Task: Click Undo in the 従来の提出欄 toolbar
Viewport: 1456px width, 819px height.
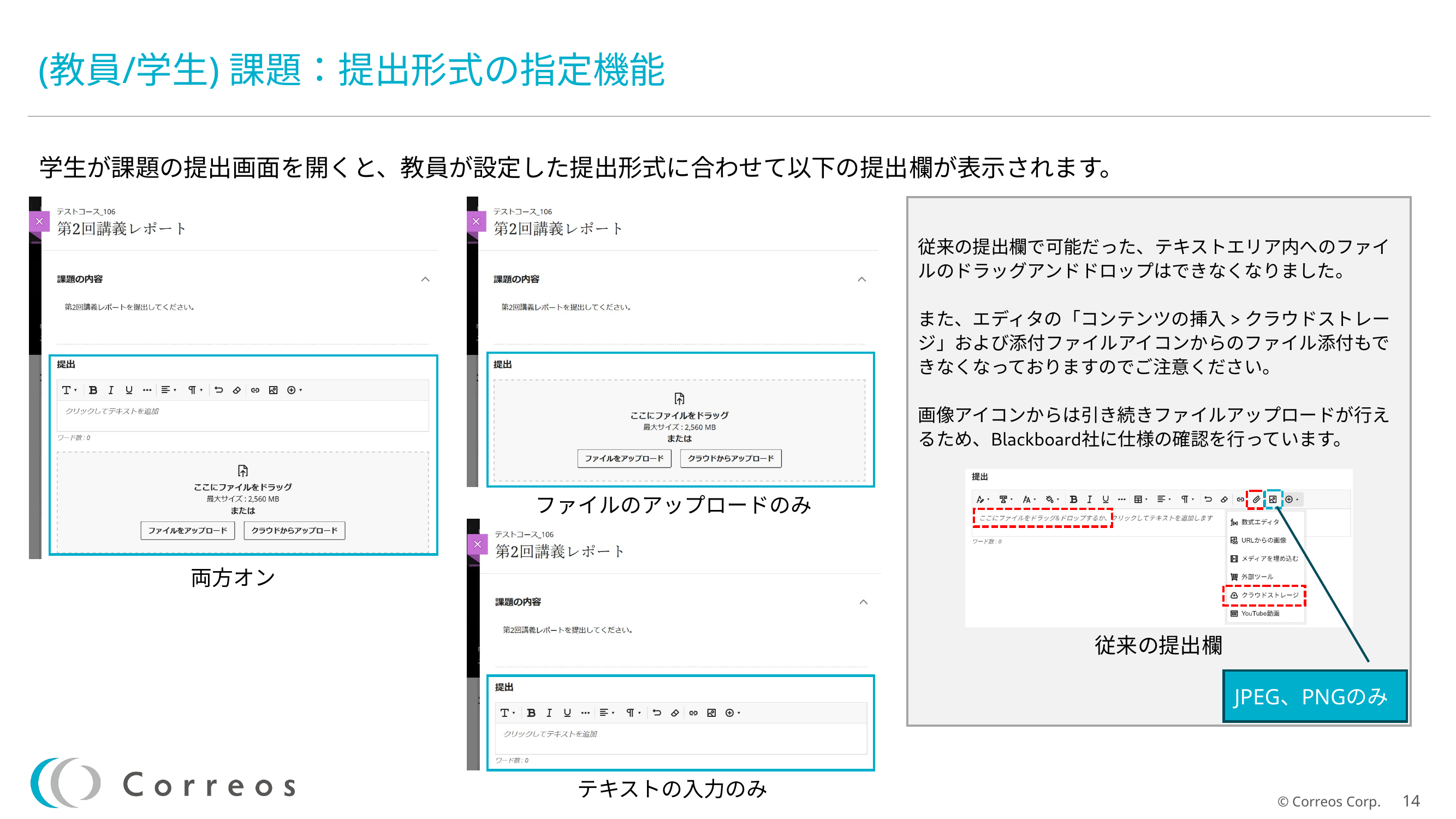Action: click(1209, 499)
